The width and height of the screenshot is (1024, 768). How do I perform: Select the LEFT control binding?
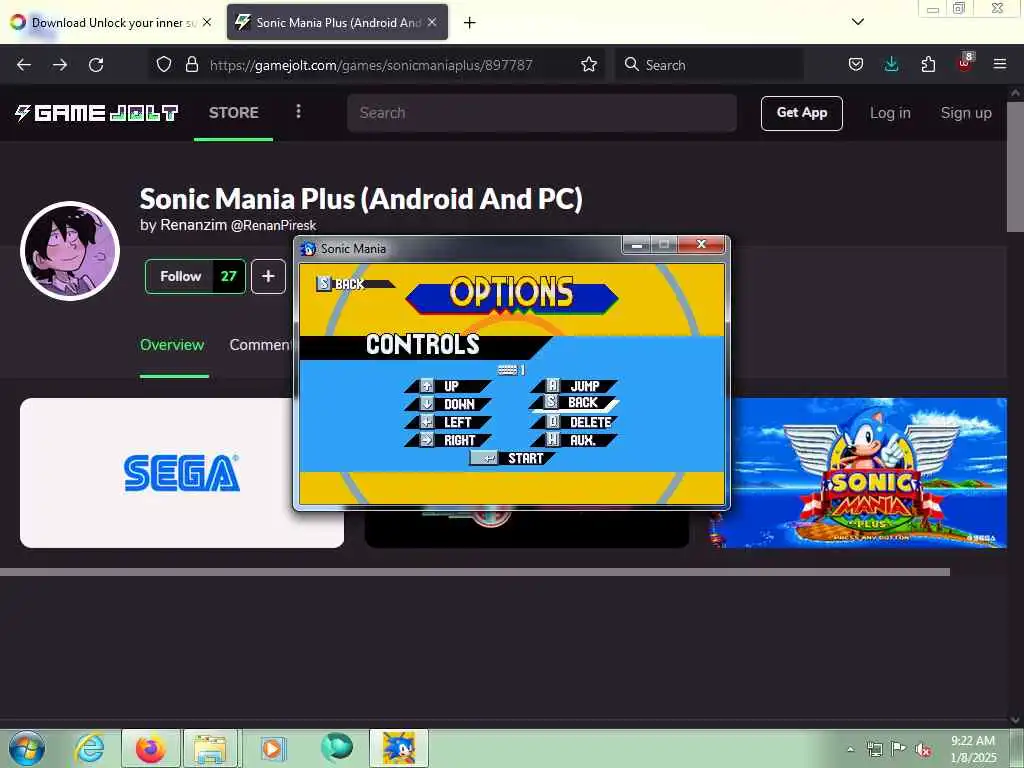[x=447, y=423]
